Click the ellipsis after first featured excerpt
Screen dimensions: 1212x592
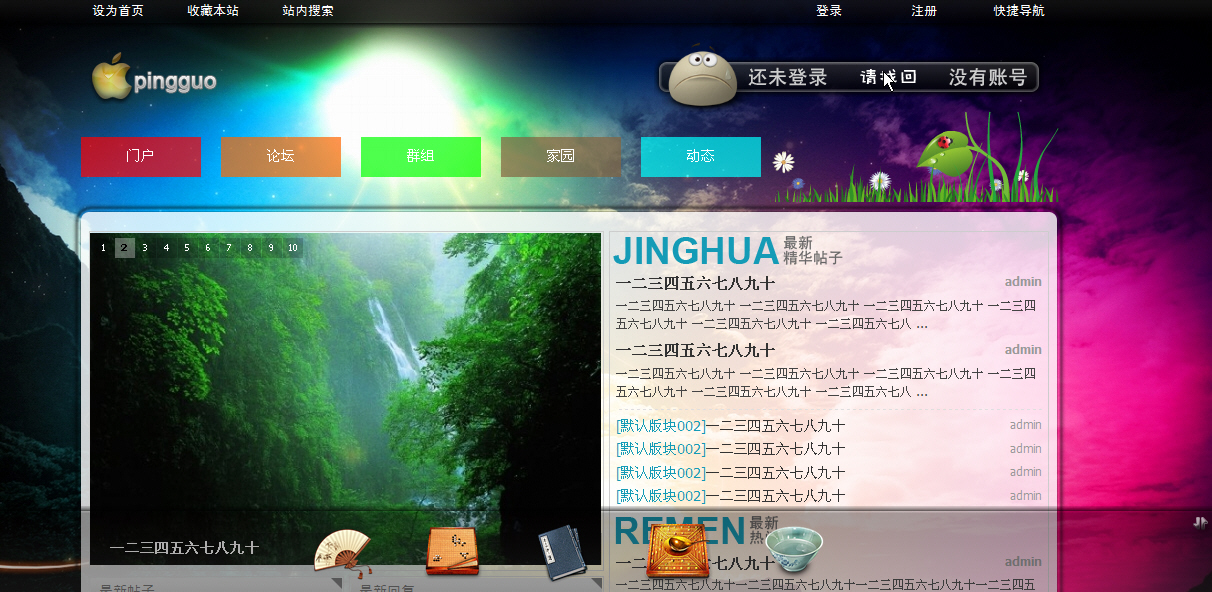[922, 325]
